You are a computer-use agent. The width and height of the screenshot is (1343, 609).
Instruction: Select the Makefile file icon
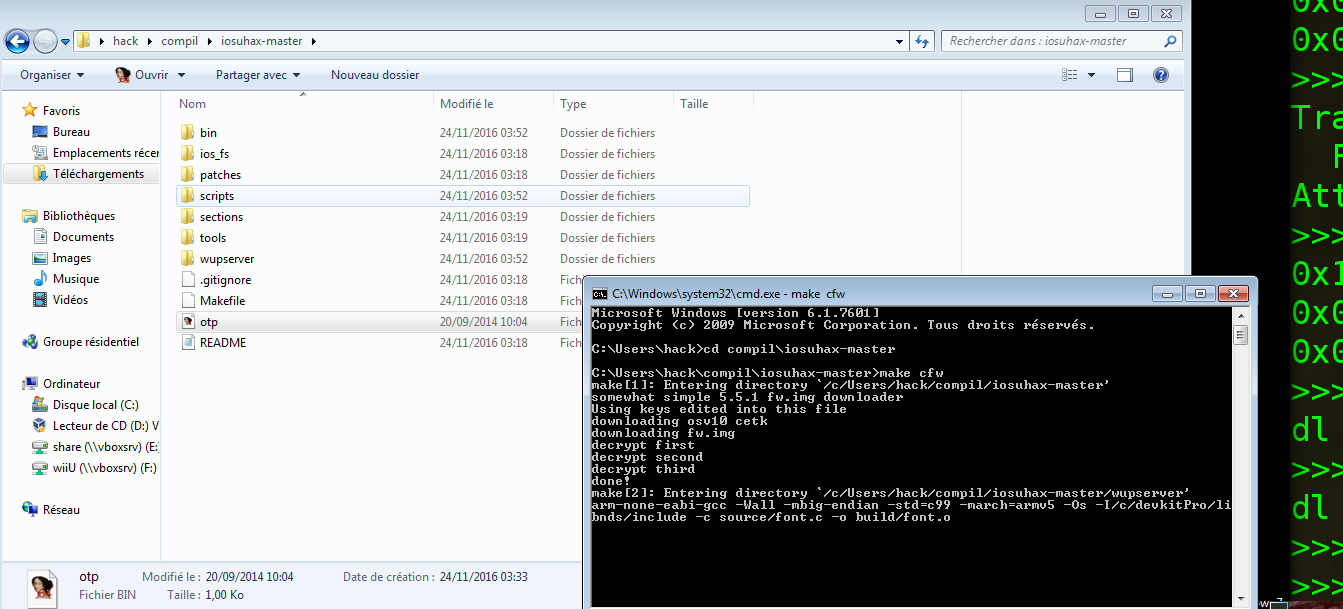coord(187,301)
